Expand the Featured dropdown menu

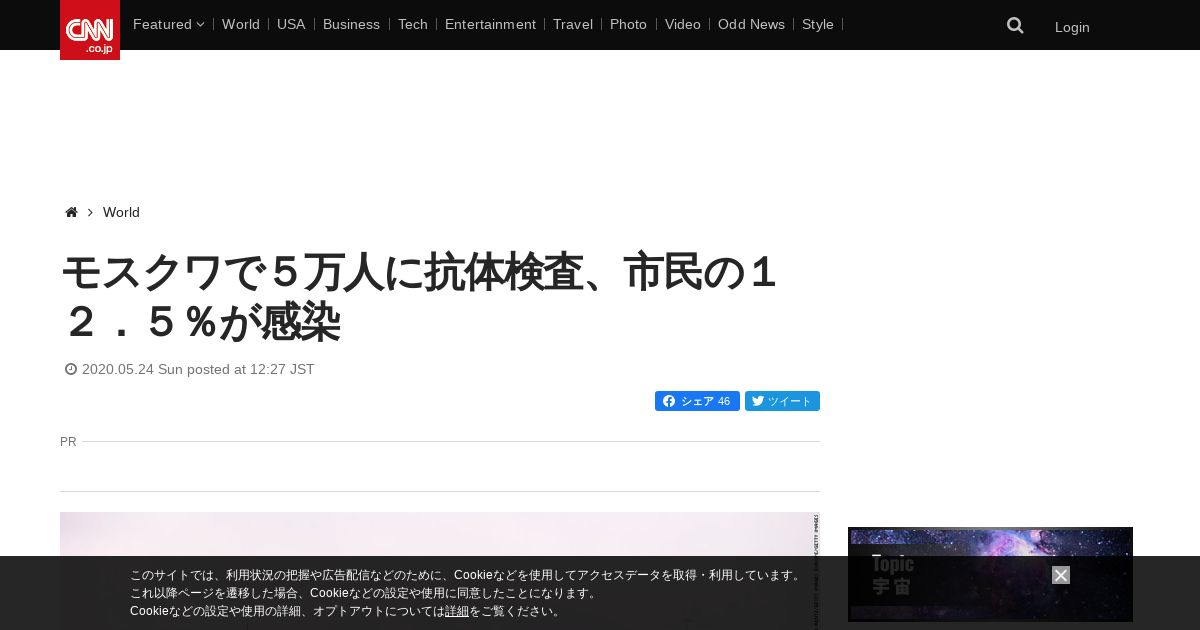pyautogui.click(x=168, y=24)
